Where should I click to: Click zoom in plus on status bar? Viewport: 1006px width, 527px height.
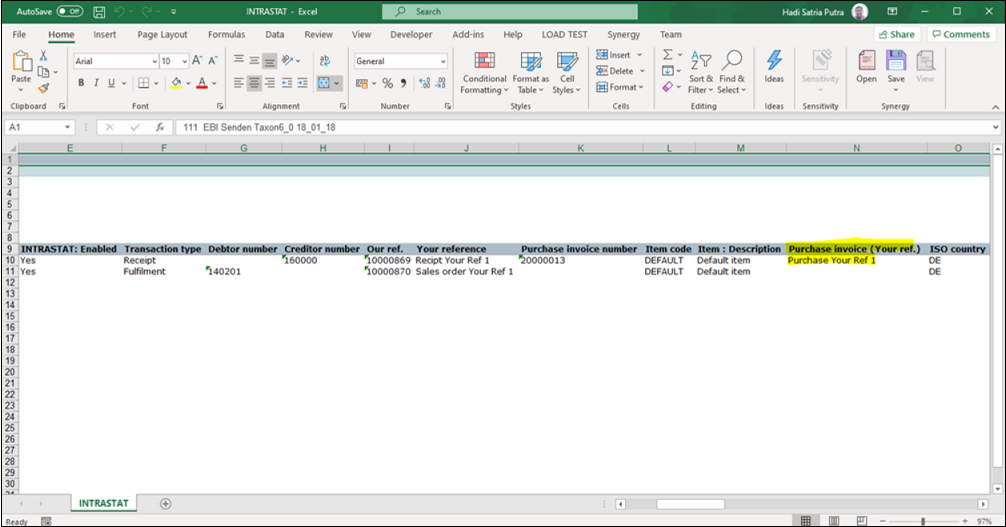[x=965, y=521]
